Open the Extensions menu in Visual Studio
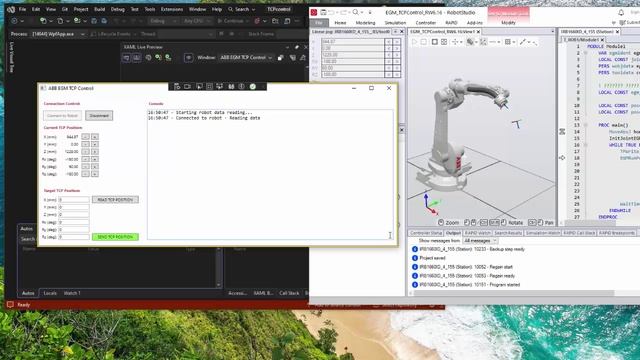The image size is (640, 360). (172, 9)
